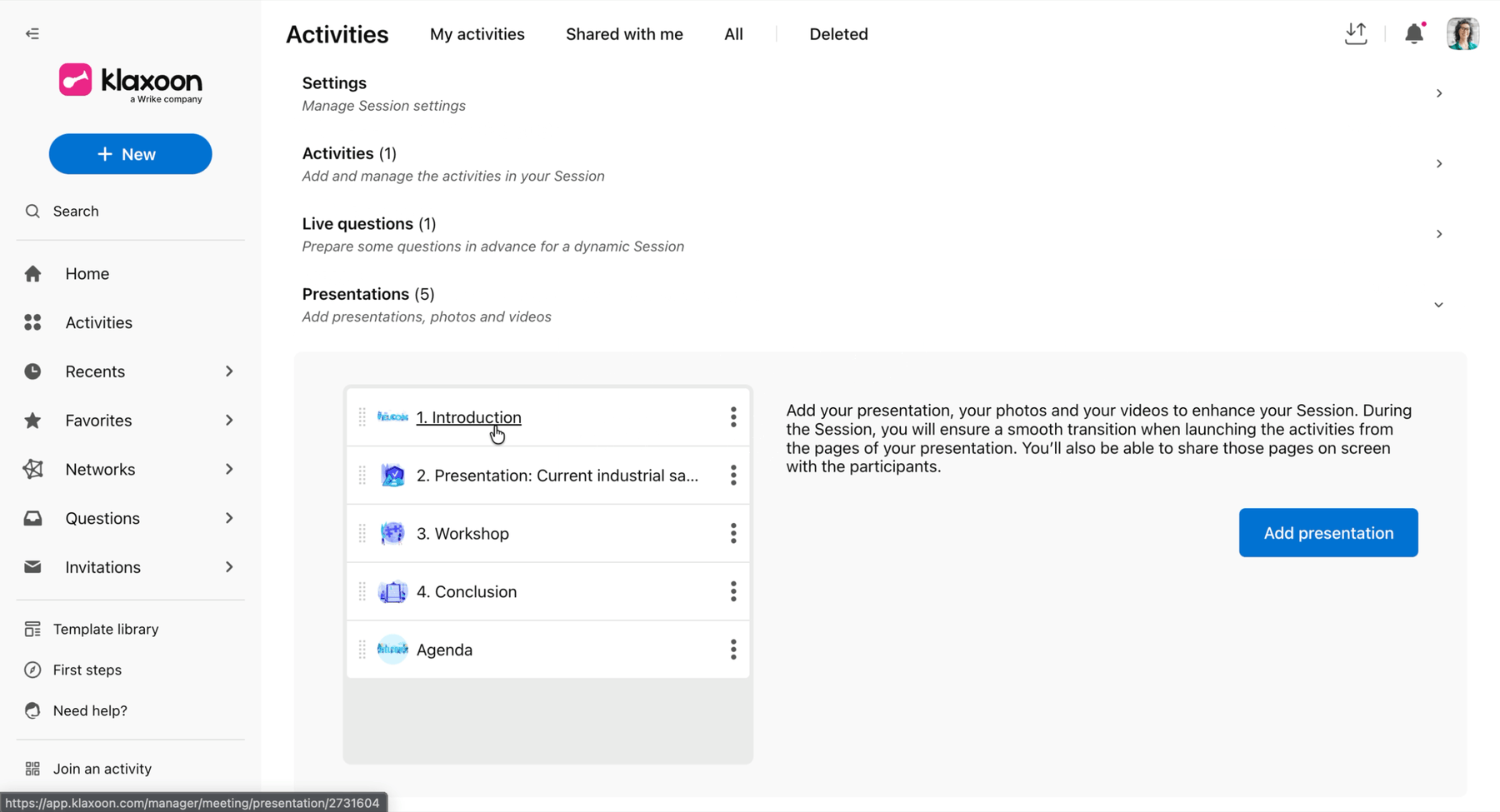Expand the Live questions section
This screenshot has height=812, width=1500.
tap(1439, 234)
